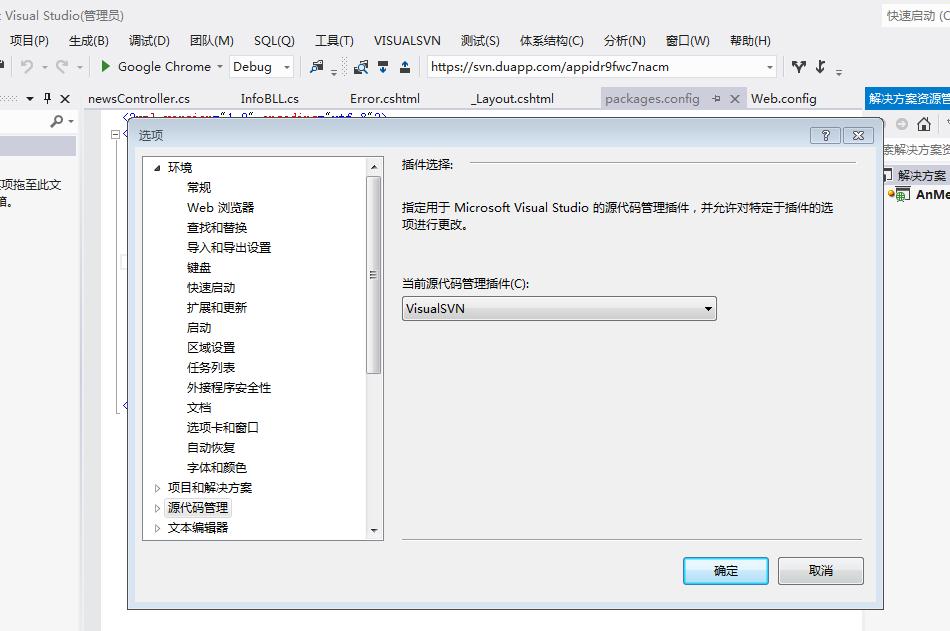Viewport: 950px width, 631px height.
Task: Close the left tool panel
Action: (x=65, y=98)
